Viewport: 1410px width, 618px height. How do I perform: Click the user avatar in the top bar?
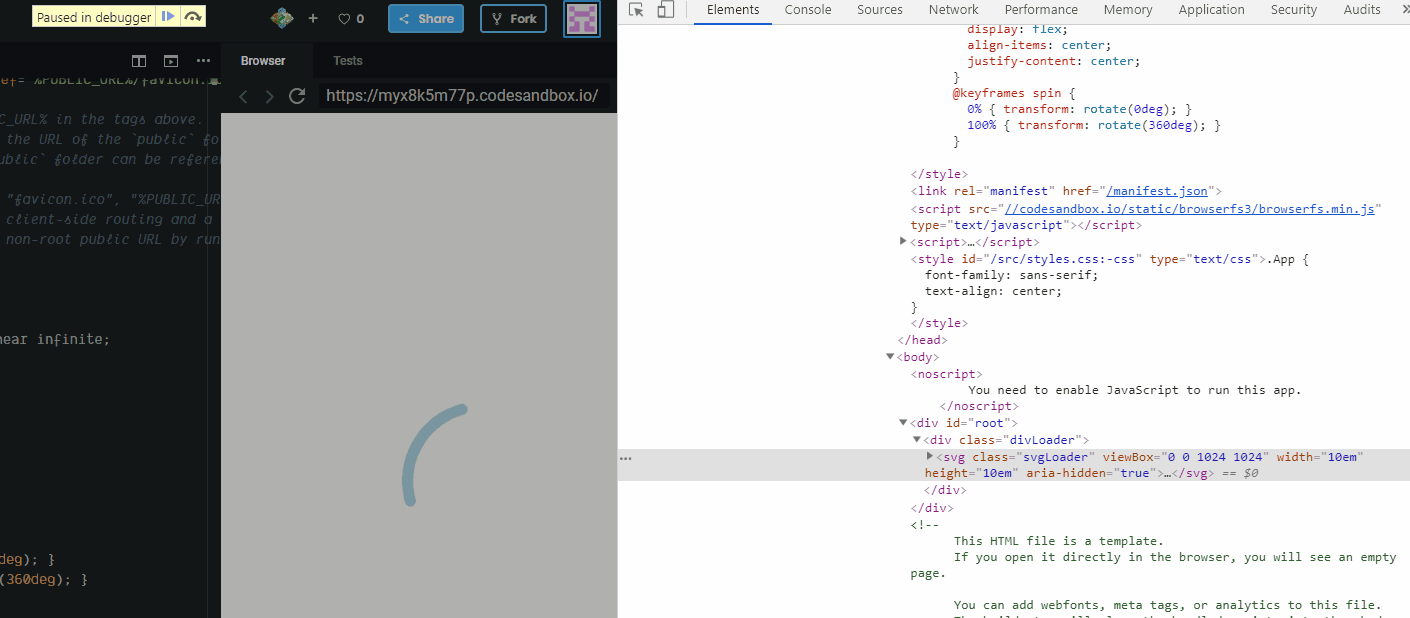[582, 19]
